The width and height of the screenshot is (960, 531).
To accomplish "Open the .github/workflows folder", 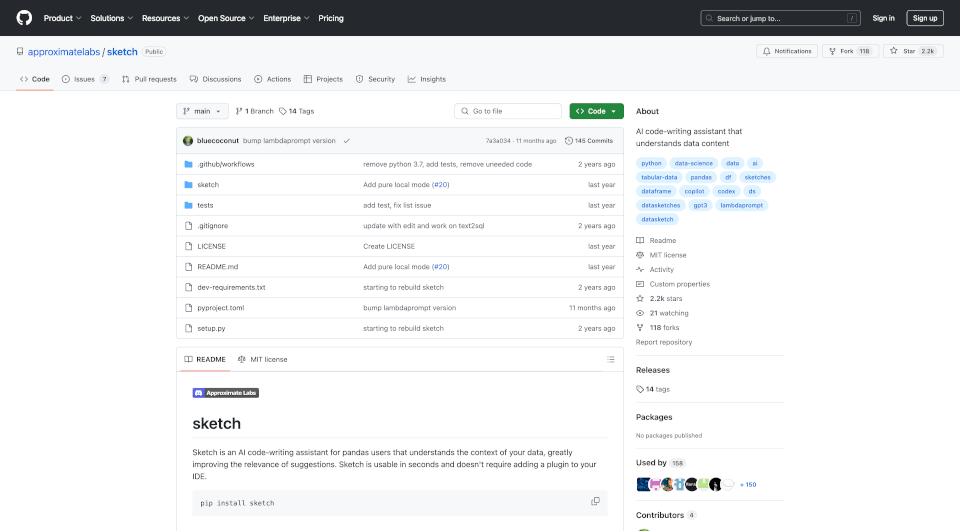I will coord(225,164).
